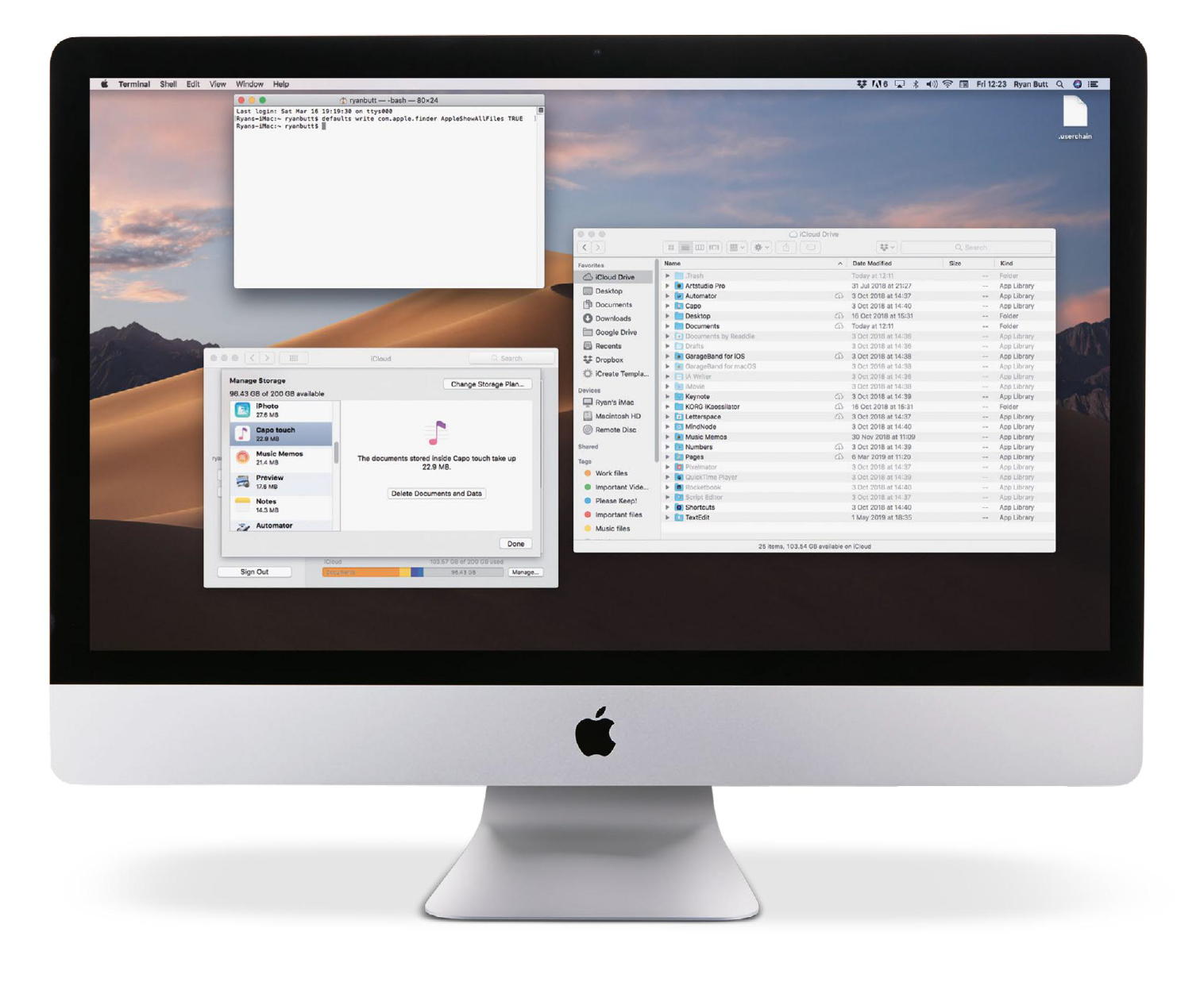The width and height of the screenshot is (1204, 986).
Task: Click the Manage button beside storage bar
Action: (525, 572)
